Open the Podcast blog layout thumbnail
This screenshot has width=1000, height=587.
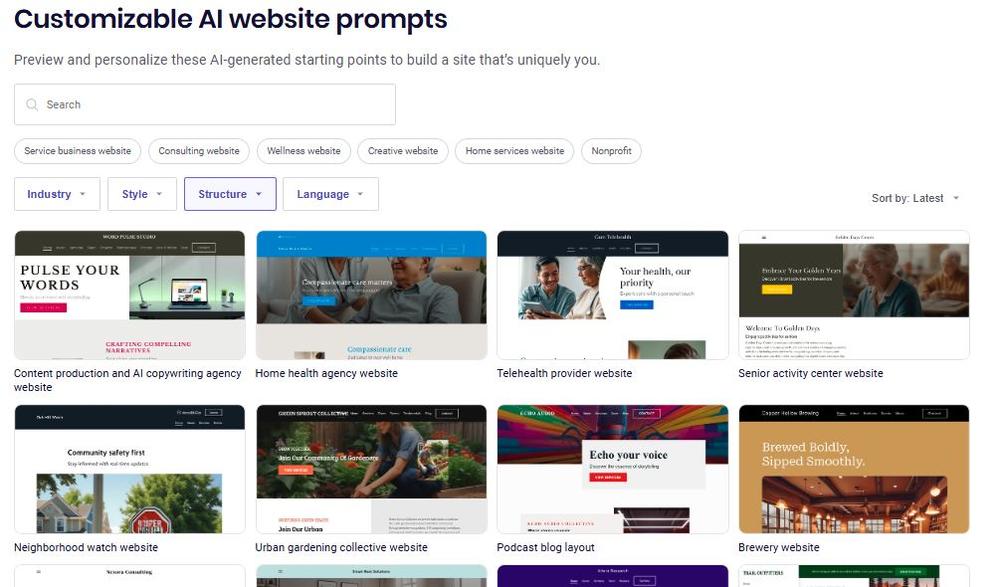click(612, 469)
